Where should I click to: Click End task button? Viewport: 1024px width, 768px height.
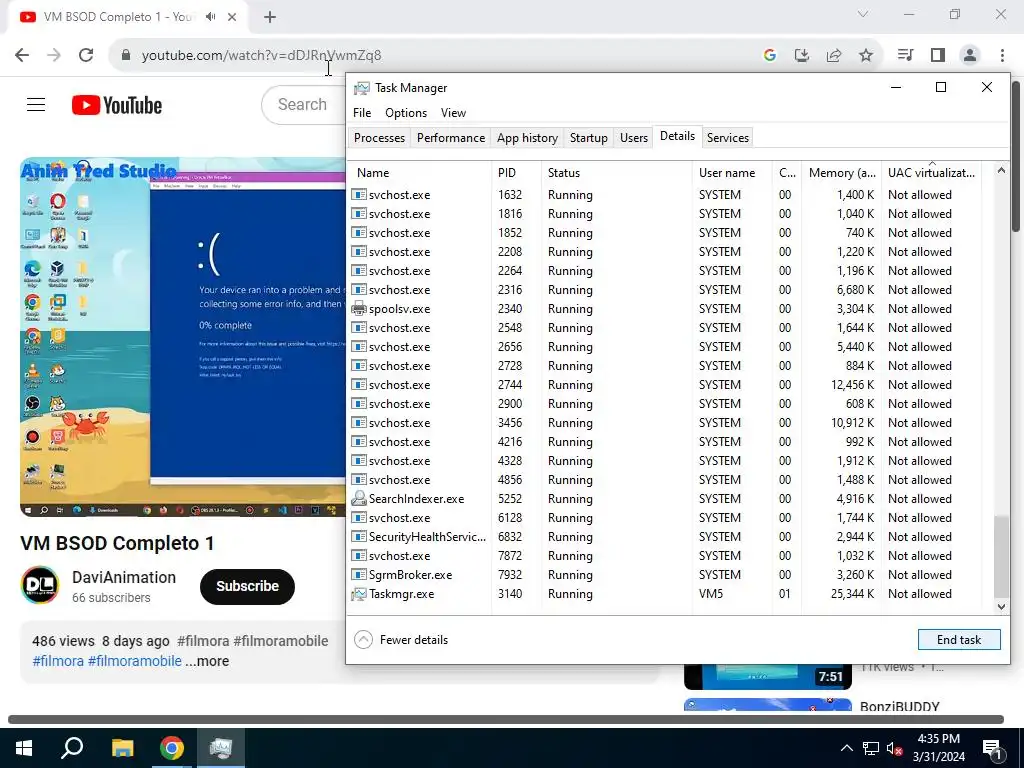pyautogui.click(x=959, y=639)
